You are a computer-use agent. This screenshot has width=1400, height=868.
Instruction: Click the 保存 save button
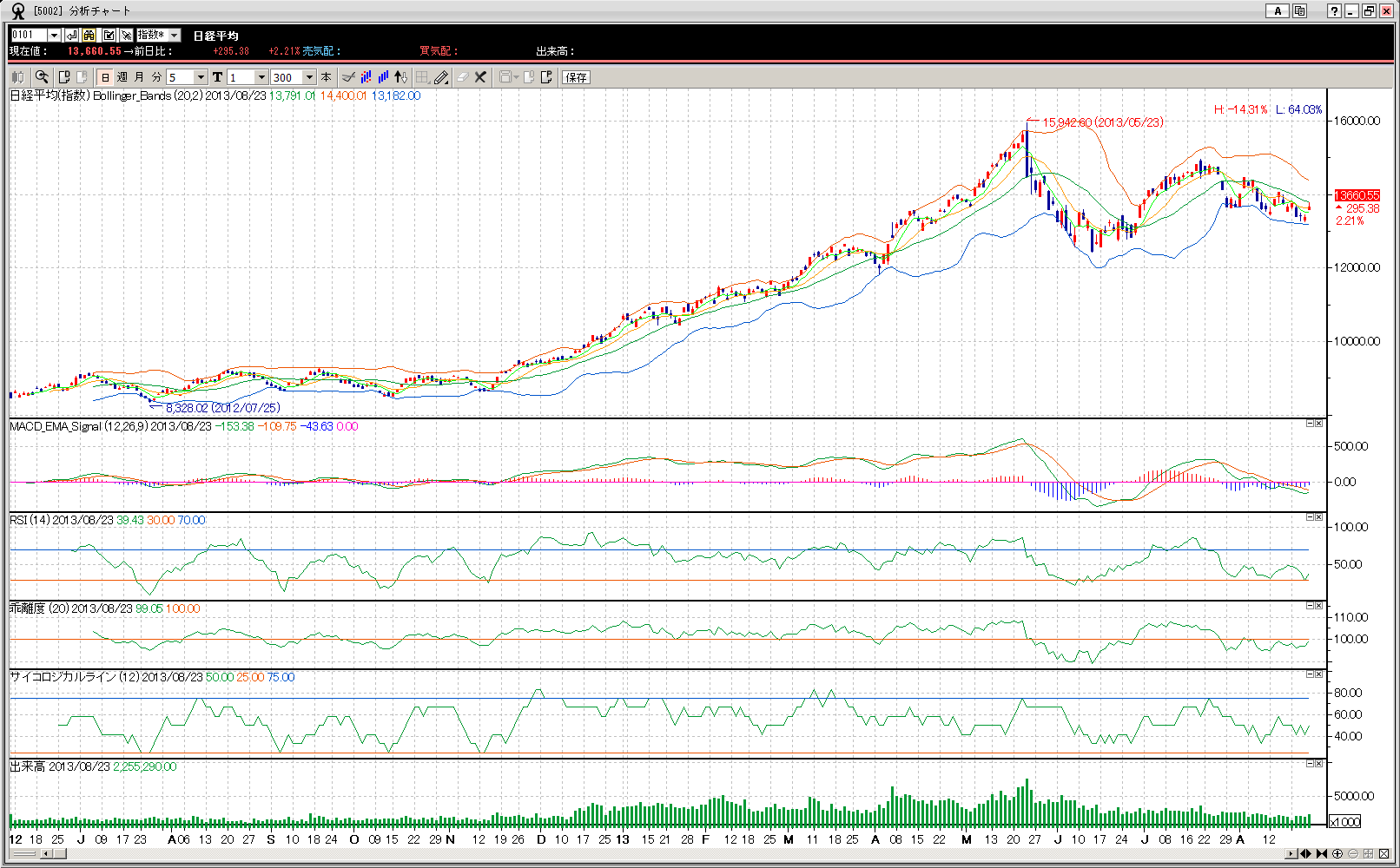point(576,77)
